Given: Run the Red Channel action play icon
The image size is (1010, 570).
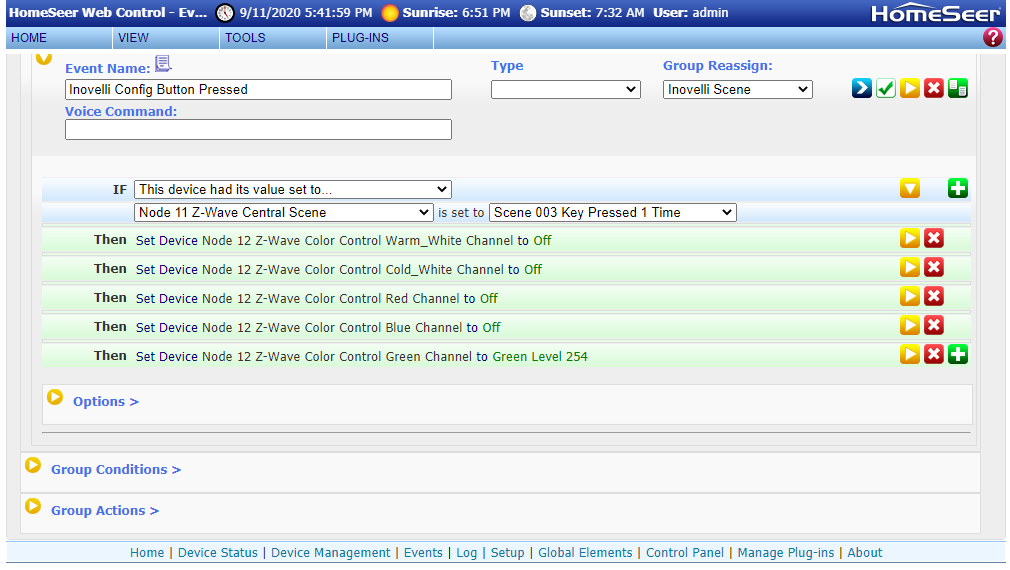Looking at the screenshot, I should coord(910,296).
